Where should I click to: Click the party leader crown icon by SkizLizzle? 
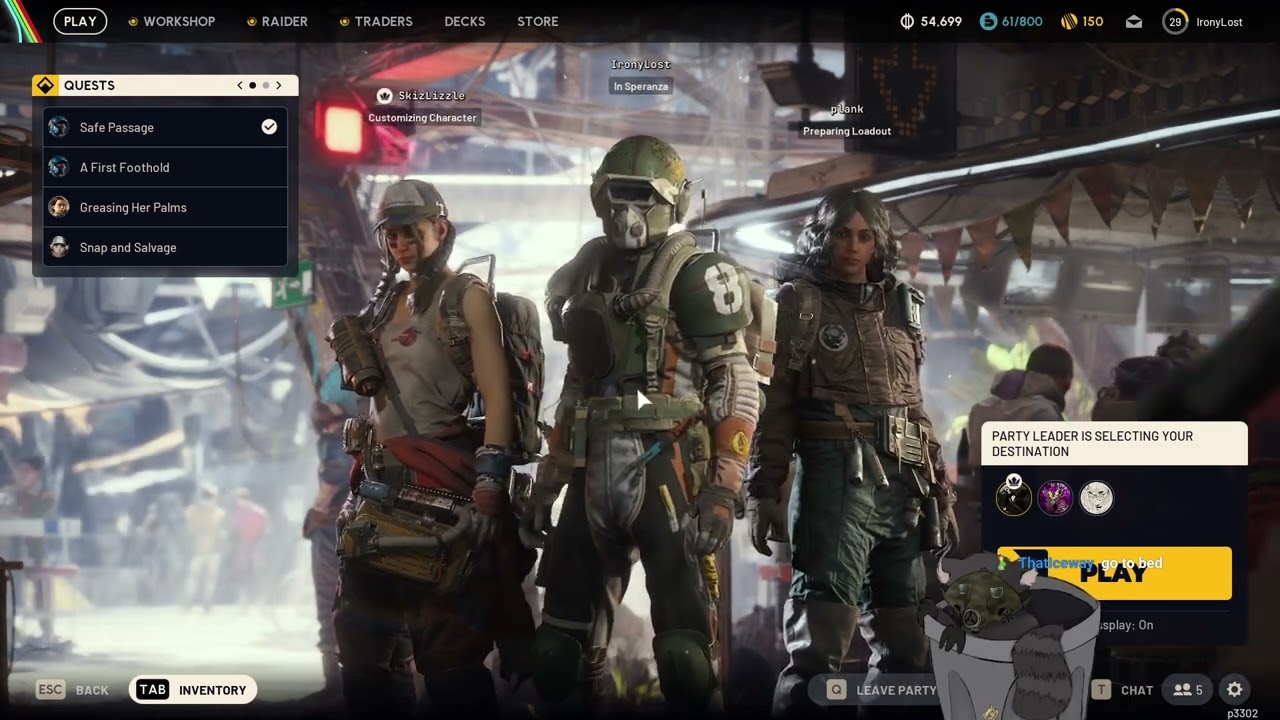pos(384,96)
